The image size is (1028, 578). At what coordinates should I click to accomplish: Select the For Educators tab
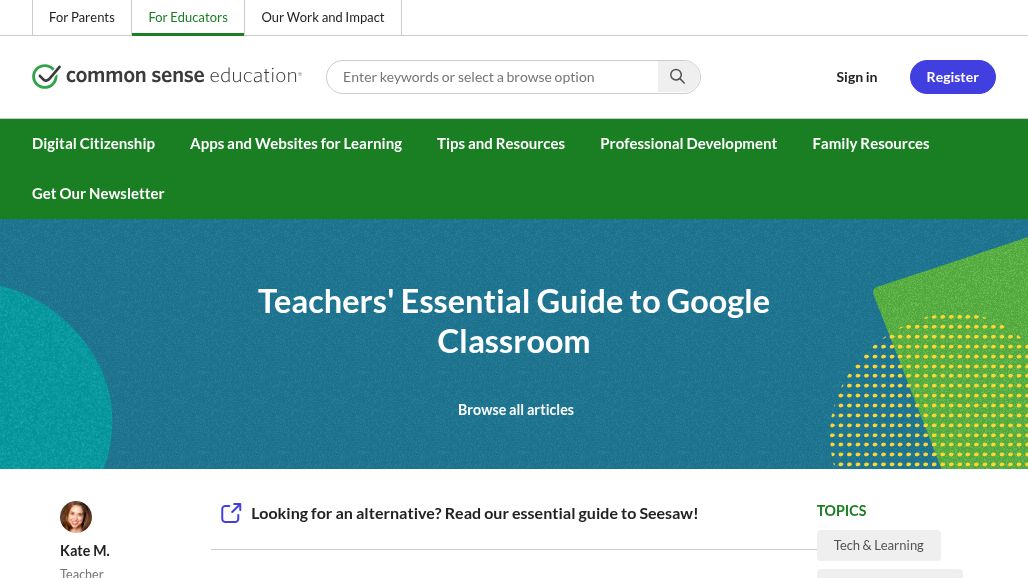click(x=188, y=17)
